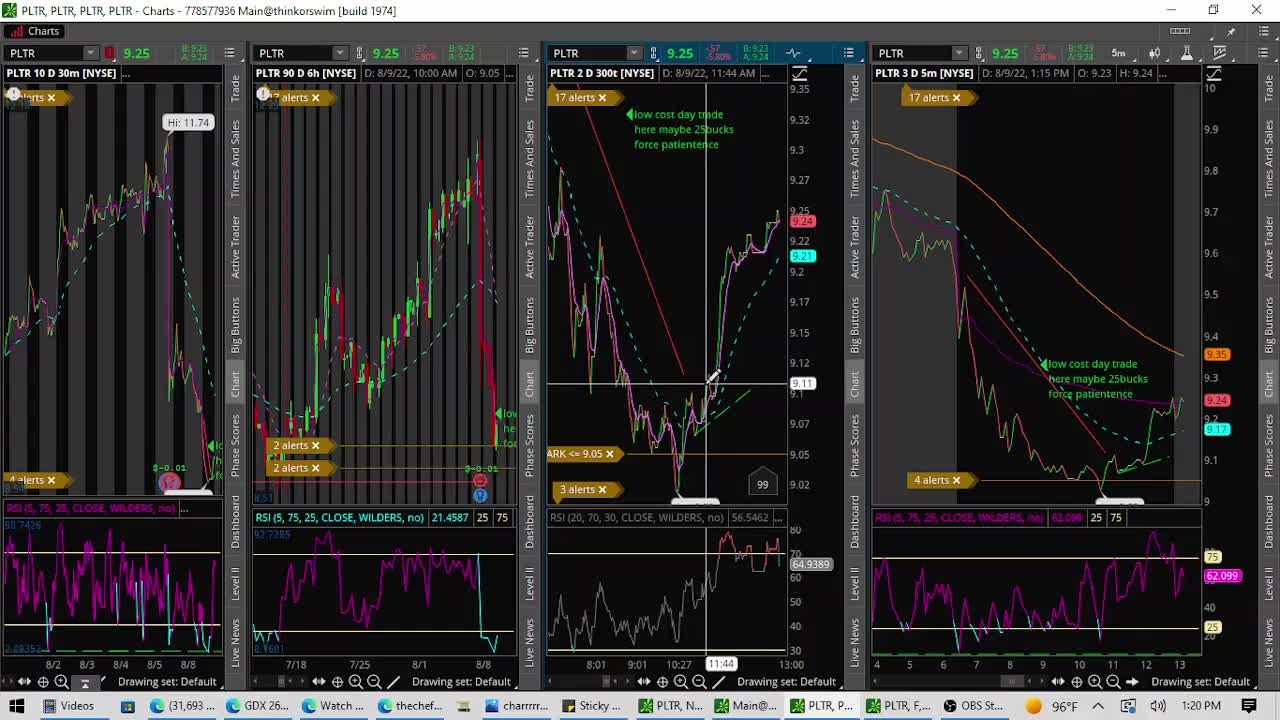Viewport: 1280px width, 720px height.
Task: Click the 9.35 orange price label
Action: [x=1217, y=354]
